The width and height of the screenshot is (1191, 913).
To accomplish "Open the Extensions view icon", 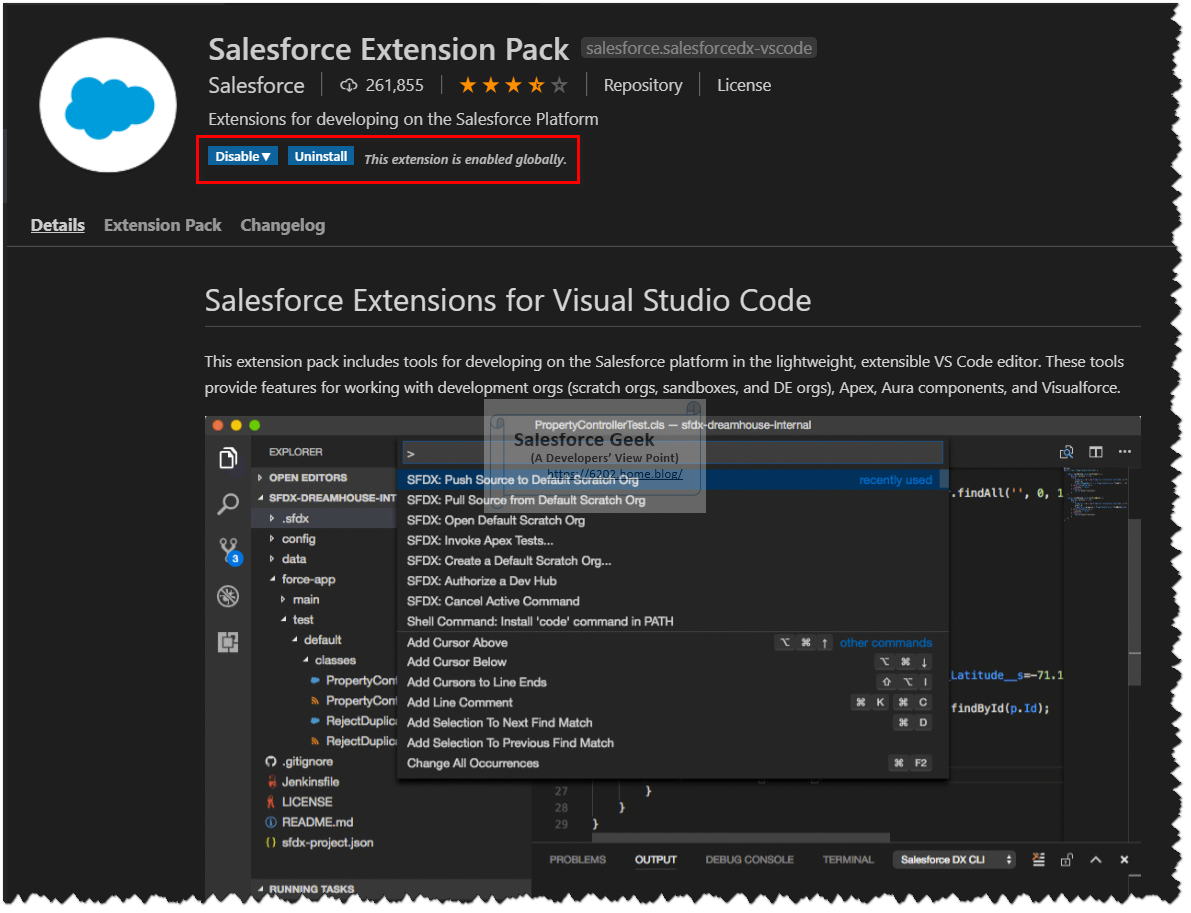I will pyautogui.click(x=227, y=642).
